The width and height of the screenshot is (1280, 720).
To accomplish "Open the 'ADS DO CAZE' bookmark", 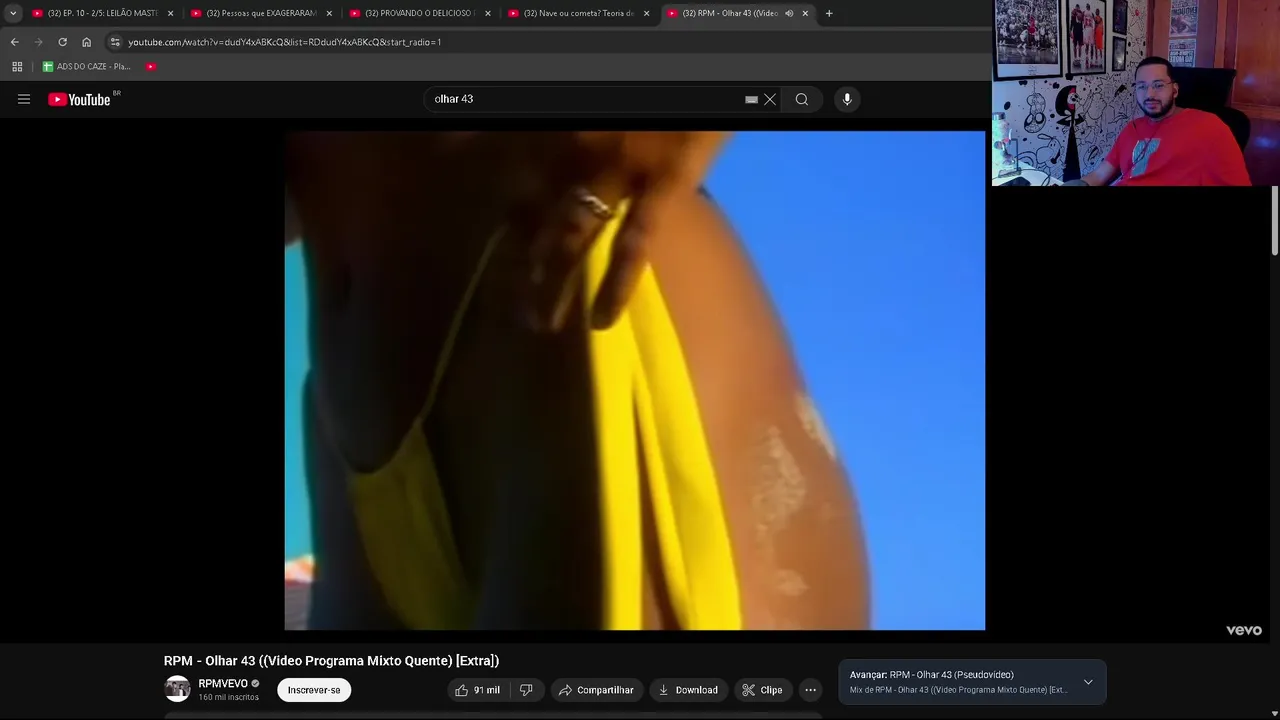I will coord(87,66).
